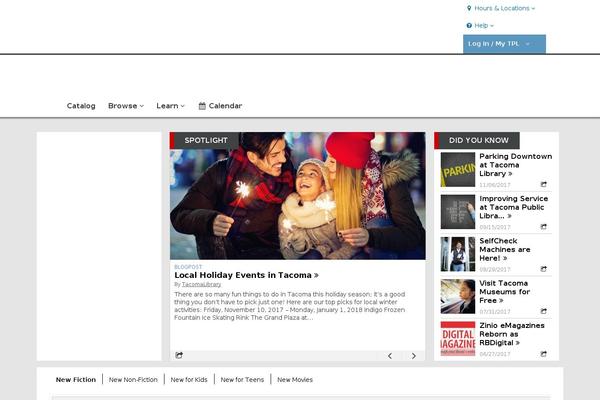This screenshot has height=400, width=600.
Task: Open Improving Service at Tacoma Public Library
Action: coord(514,207)
